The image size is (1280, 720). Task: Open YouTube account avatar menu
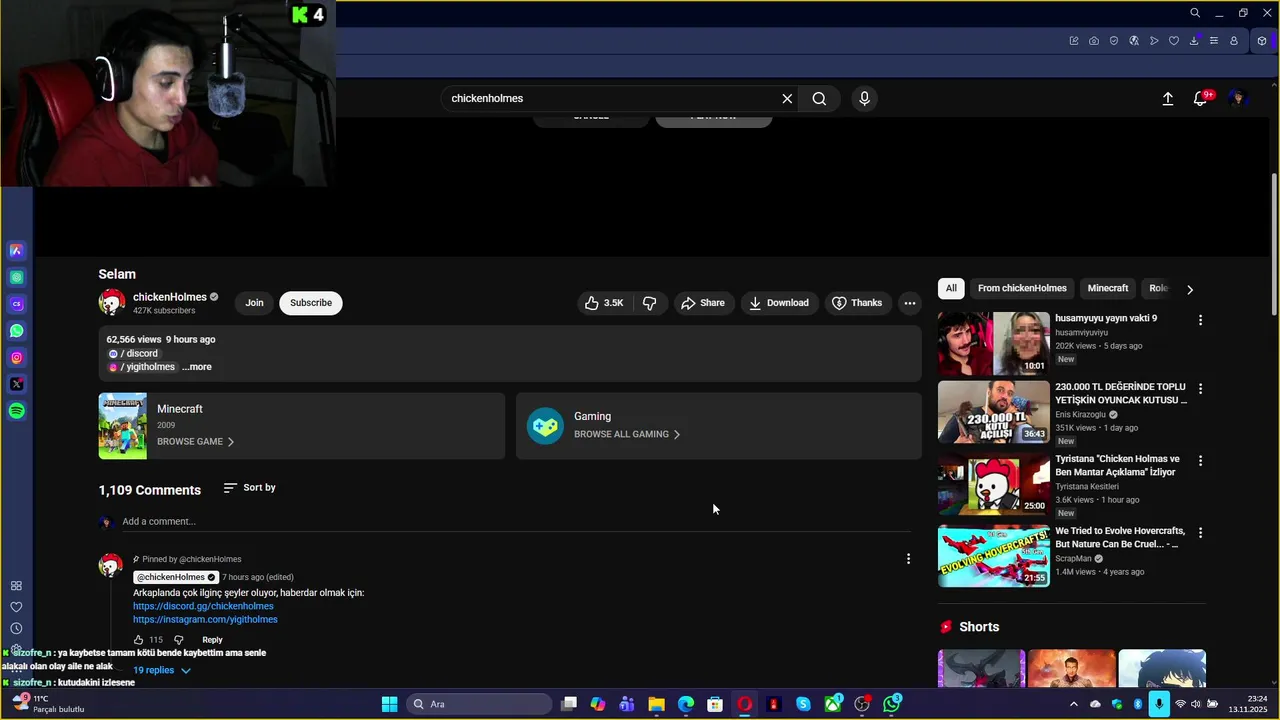pos(1238,98)
